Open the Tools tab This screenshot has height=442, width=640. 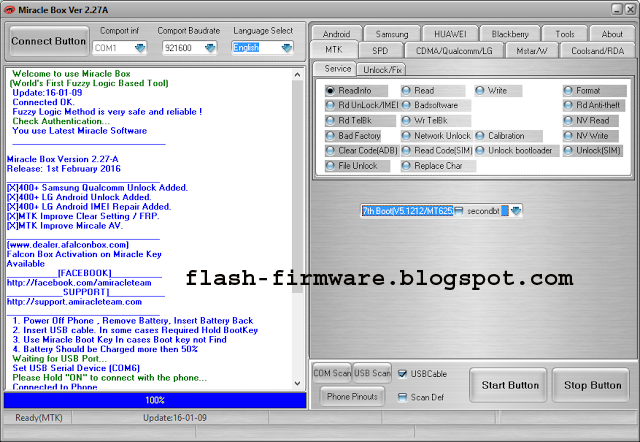pyautogui.click(x=565, y=34)
